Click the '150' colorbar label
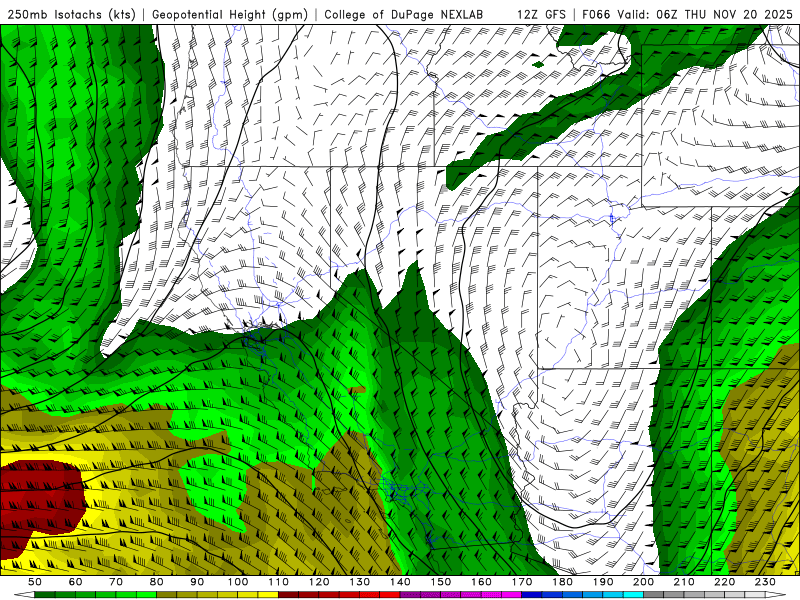 (441, 582)
